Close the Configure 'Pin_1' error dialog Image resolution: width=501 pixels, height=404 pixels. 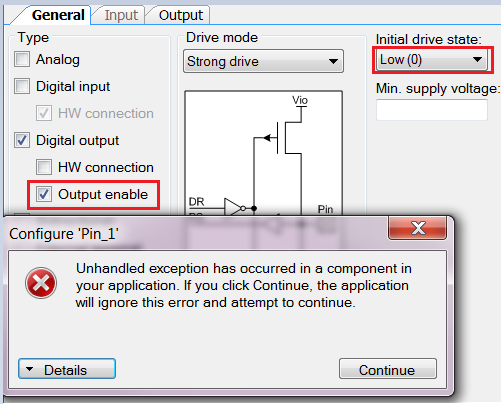click(x=417, y=228)
